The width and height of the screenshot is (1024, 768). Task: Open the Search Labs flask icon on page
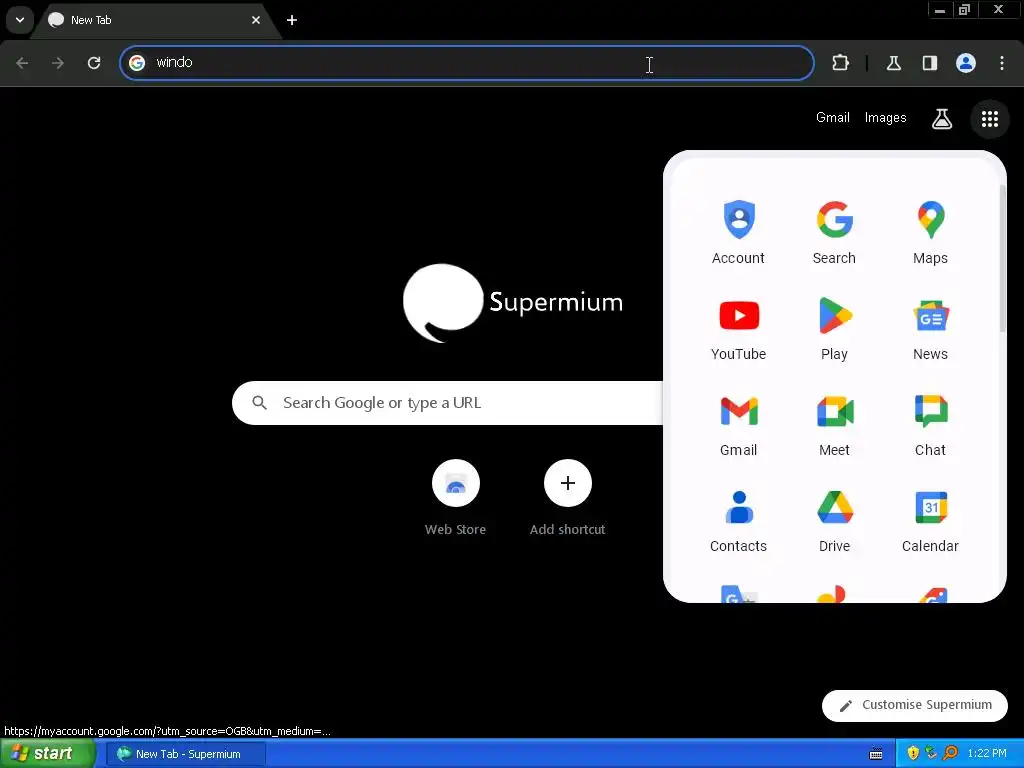click(942, 119)
